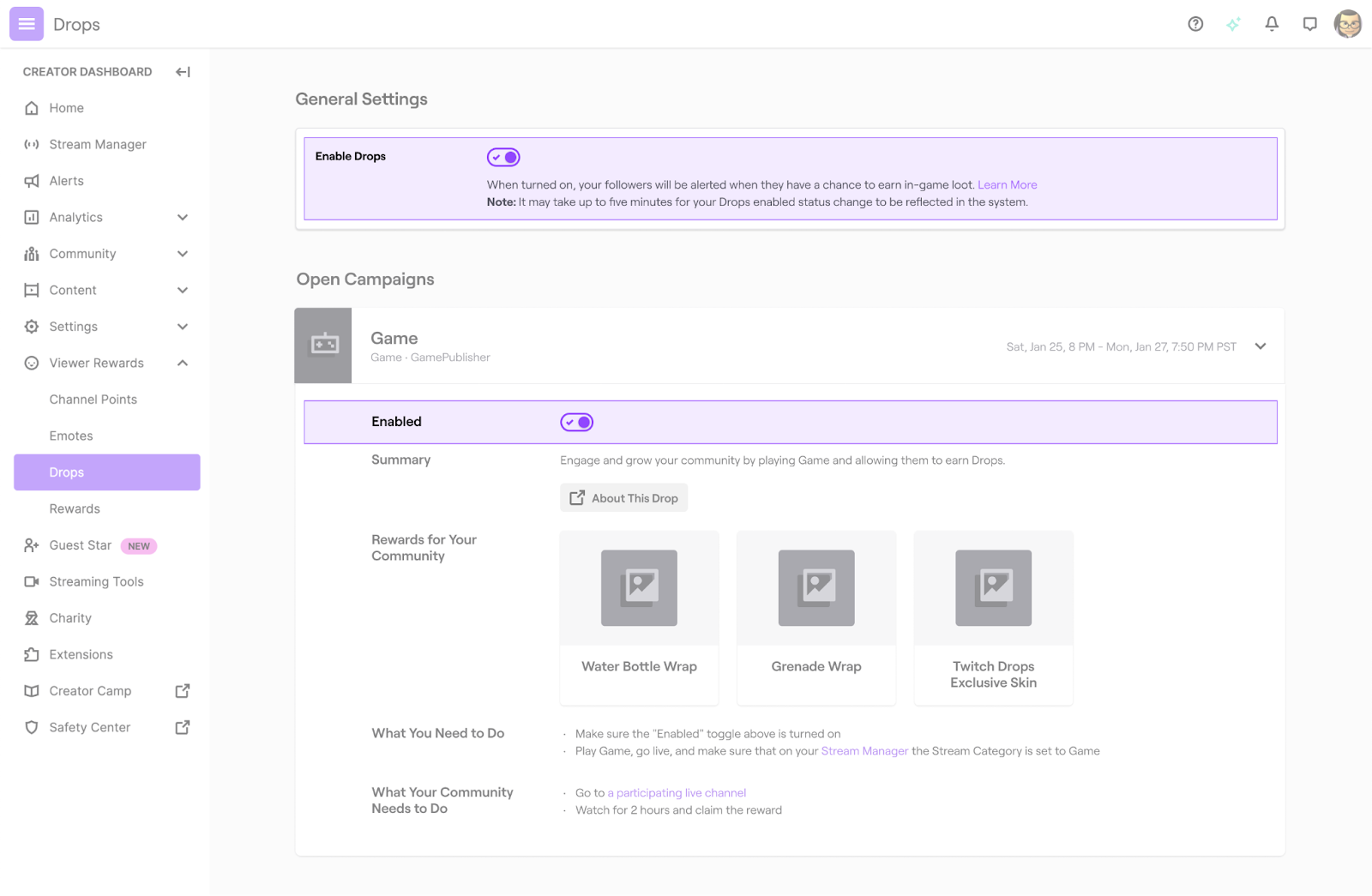Image resolution: width=1372 pixels, height=896 pixels.
Task: Open the Extensions page
Action: (80, 654)
